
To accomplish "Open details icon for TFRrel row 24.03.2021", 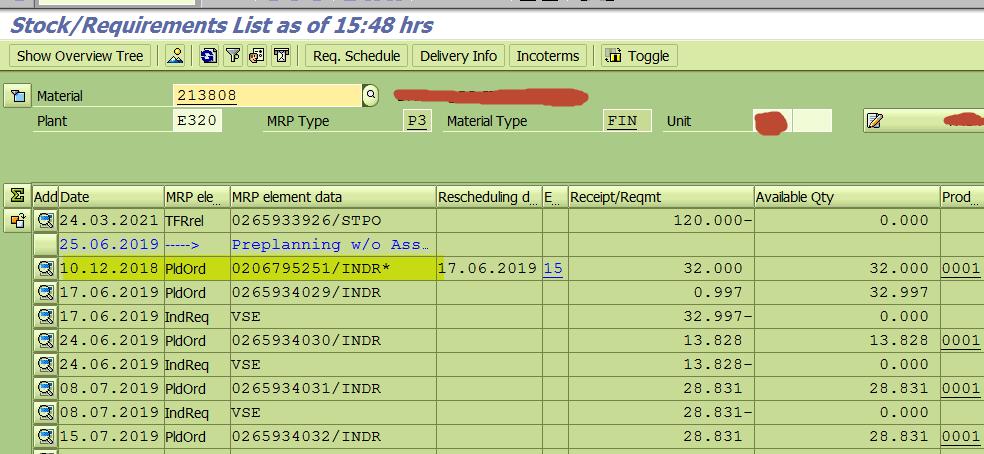I will (45, 220).
